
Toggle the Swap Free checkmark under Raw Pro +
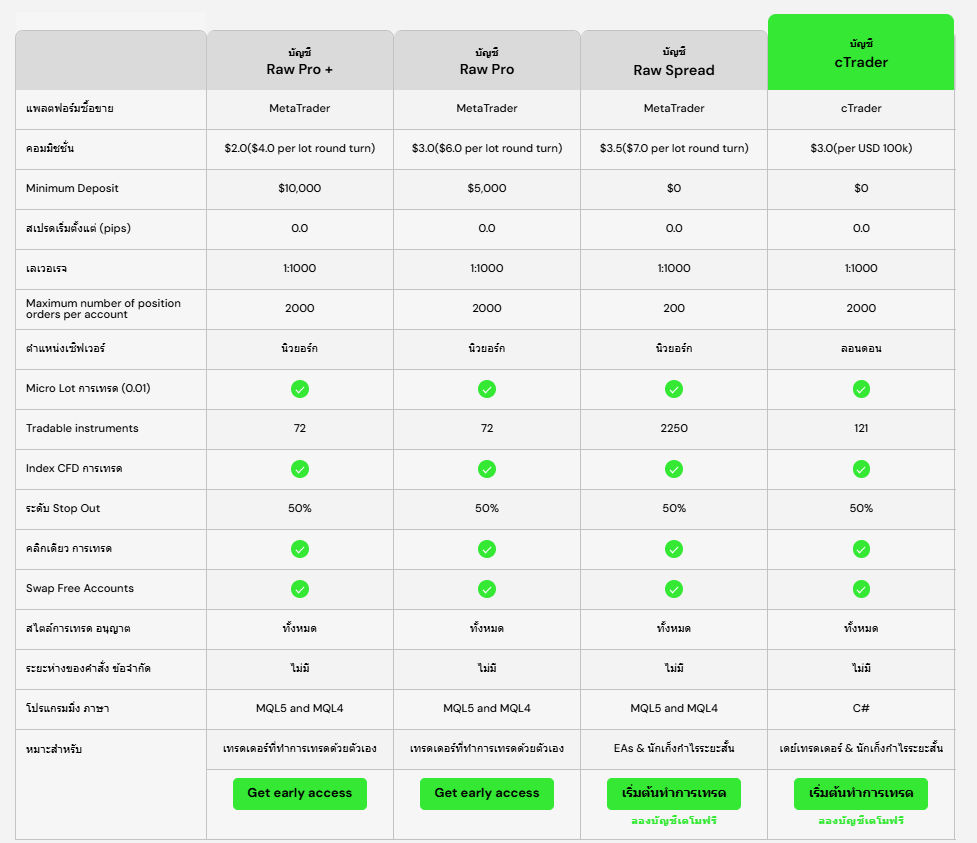(300, 589)
